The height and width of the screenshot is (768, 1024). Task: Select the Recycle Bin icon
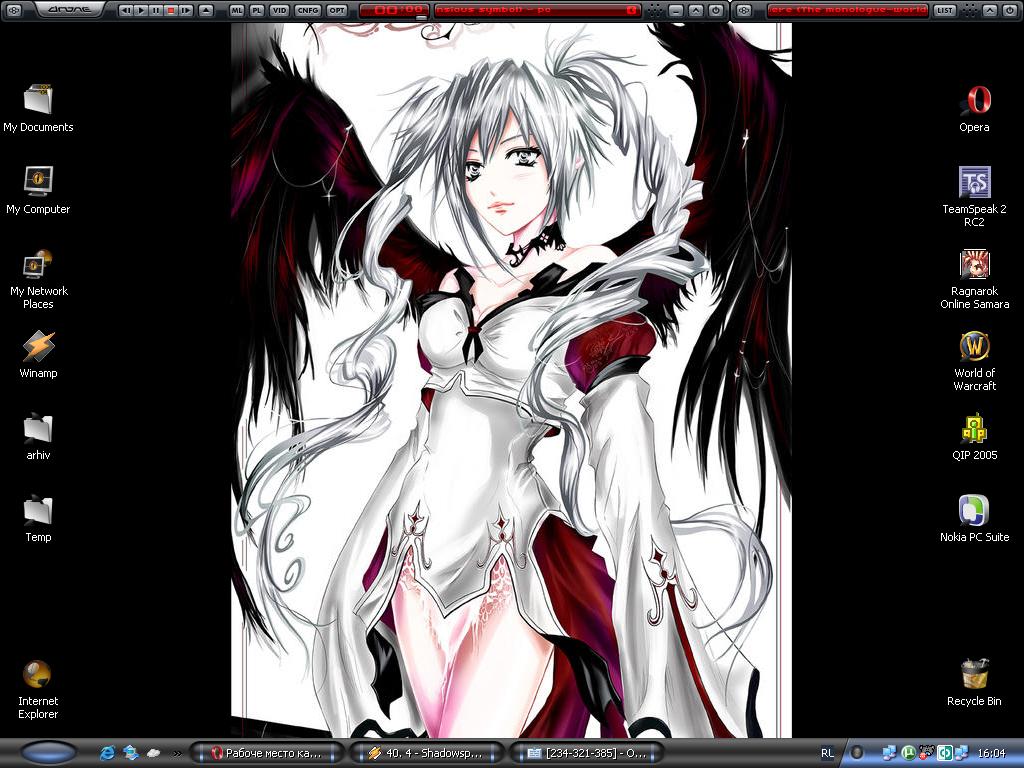point(974,682)
